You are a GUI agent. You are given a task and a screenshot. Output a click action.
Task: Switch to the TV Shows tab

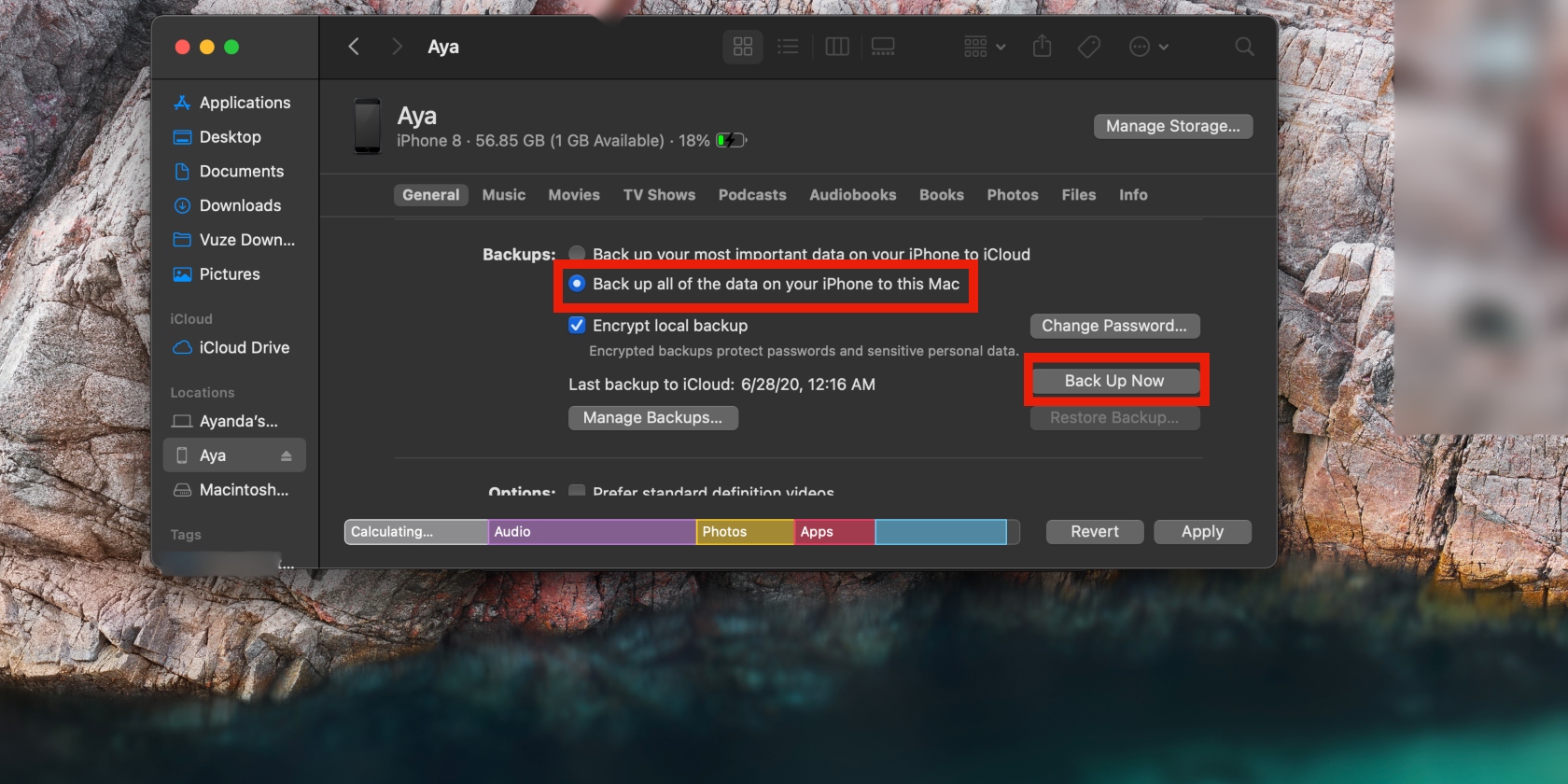click(659, 195)
